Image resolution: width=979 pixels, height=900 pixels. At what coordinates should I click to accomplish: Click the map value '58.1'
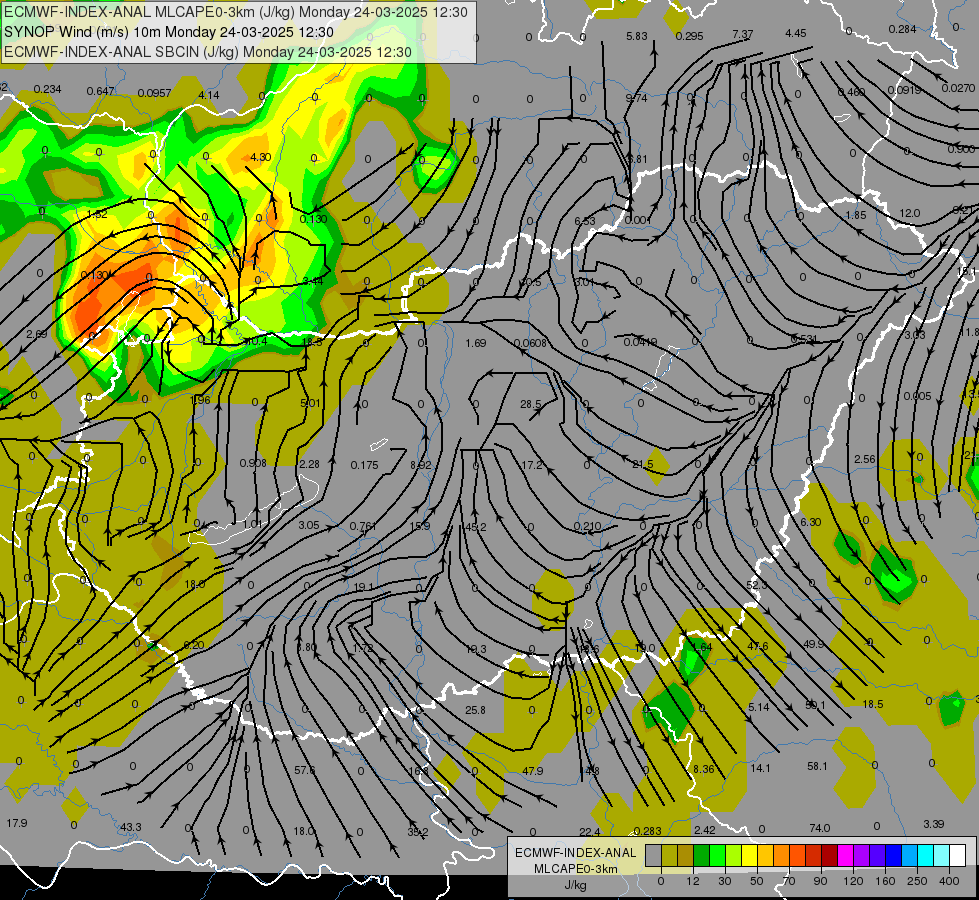point(817,766)
